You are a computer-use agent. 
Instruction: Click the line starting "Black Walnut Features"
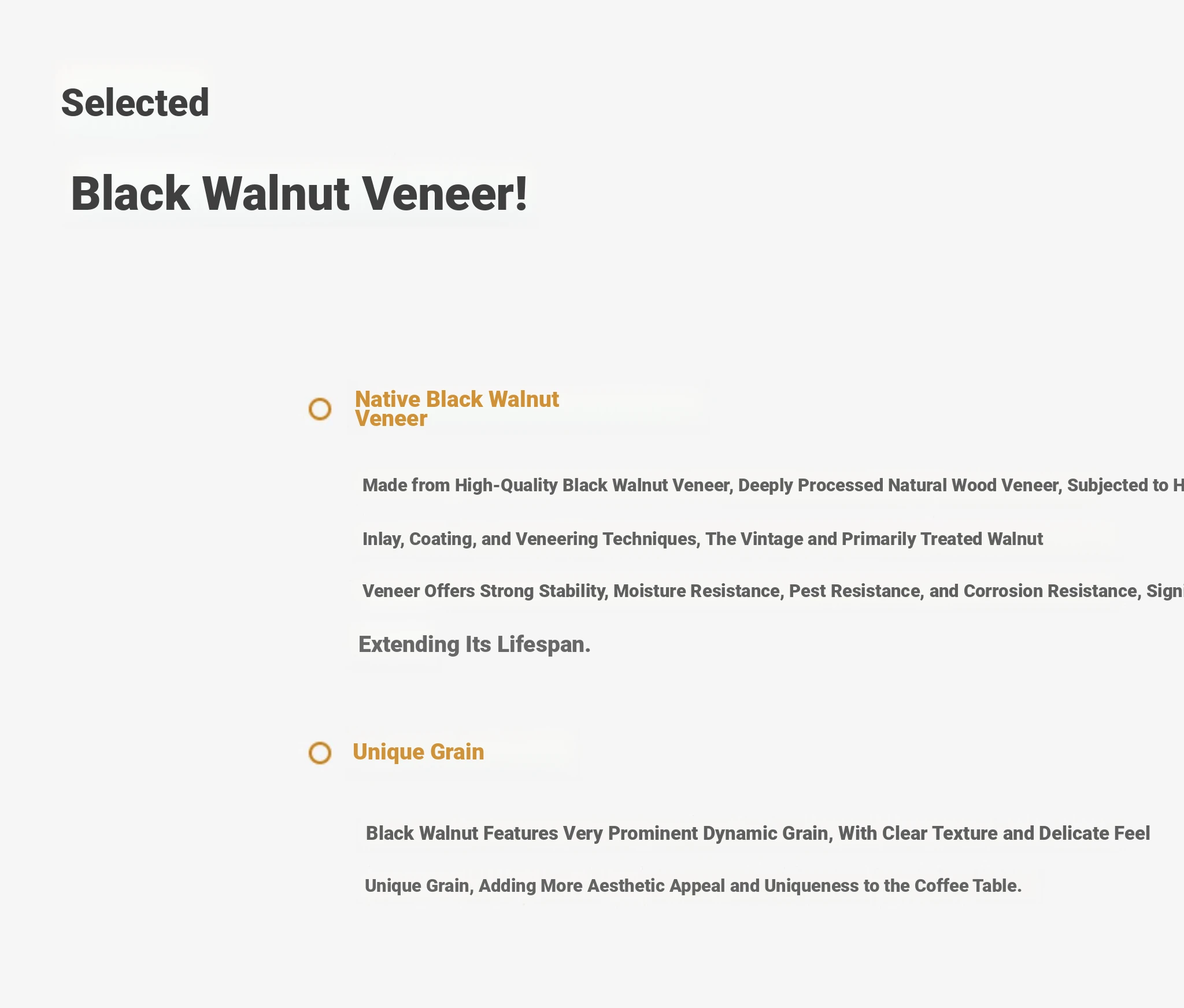pyautogui.click(x=757, y=833)
